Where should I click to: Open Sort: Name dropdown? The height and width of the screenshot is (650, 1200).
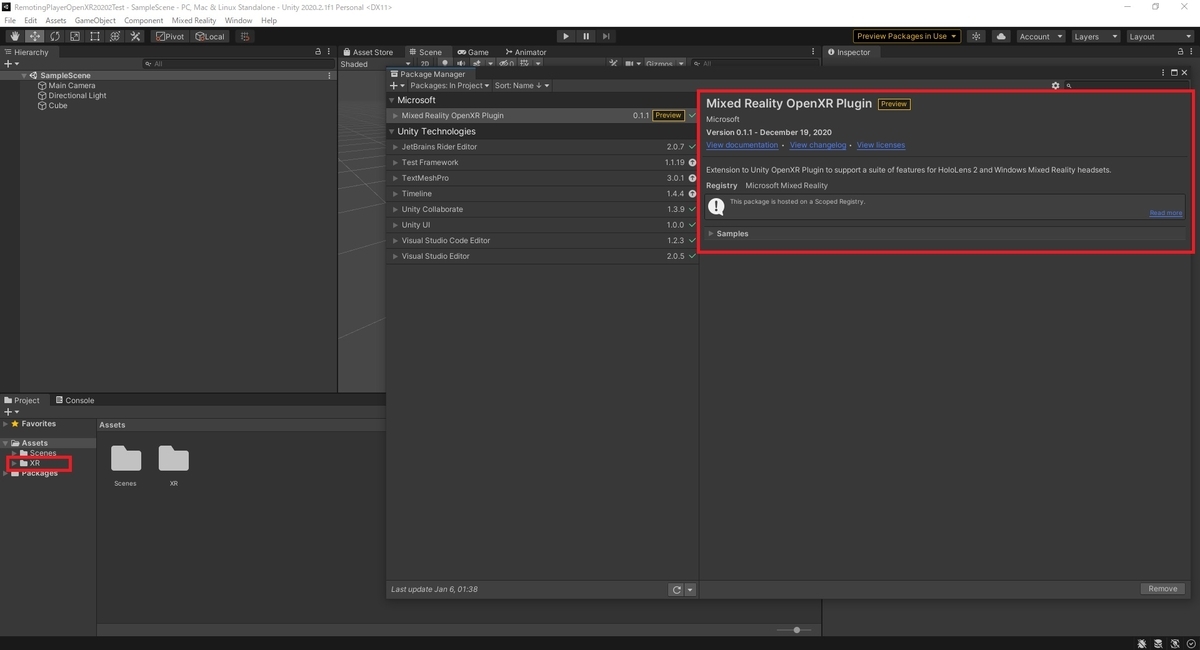tap(522, 85)
